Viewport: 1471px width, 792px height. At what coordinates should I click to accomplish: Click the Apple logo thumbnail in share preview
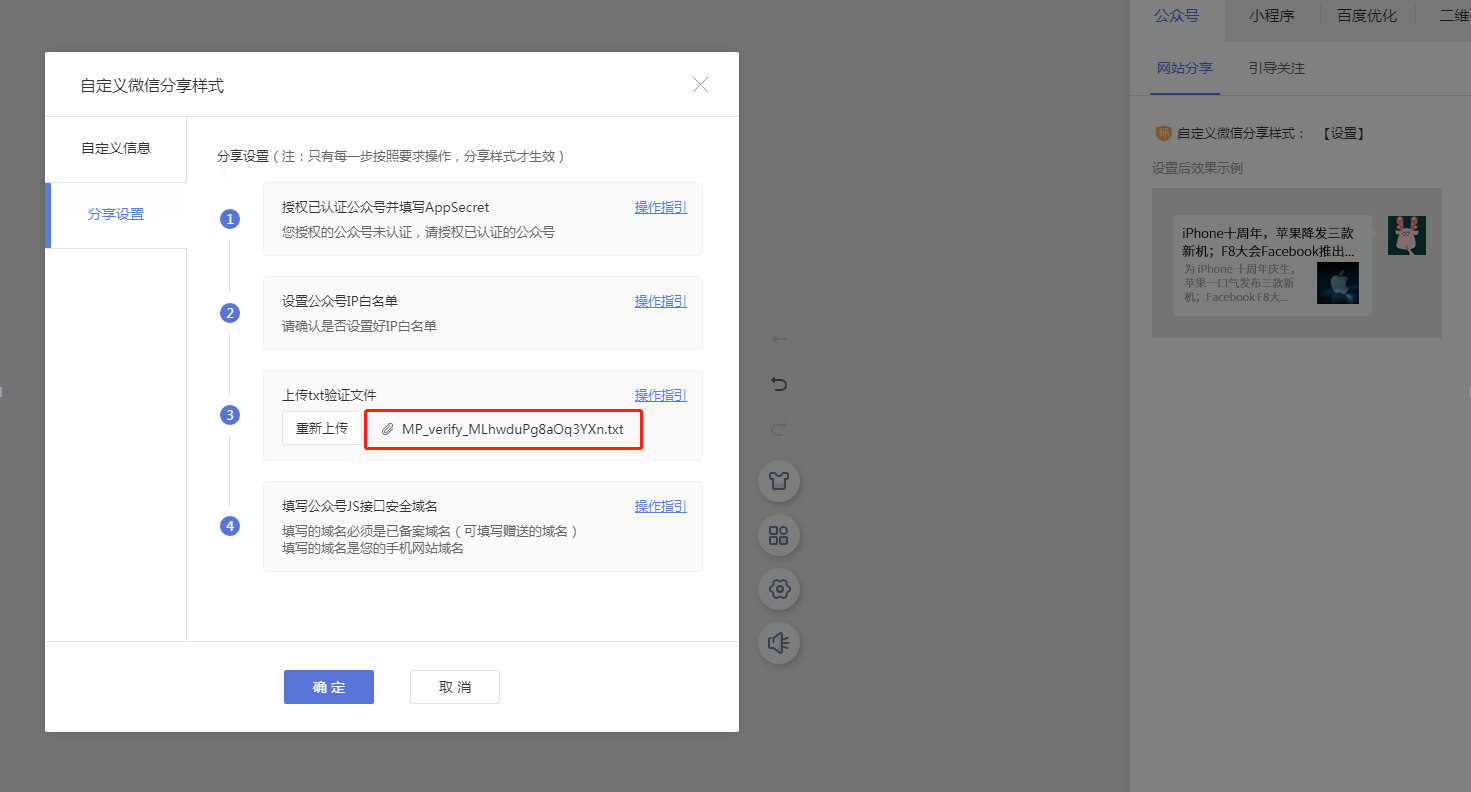click(x=1338, y=283)
